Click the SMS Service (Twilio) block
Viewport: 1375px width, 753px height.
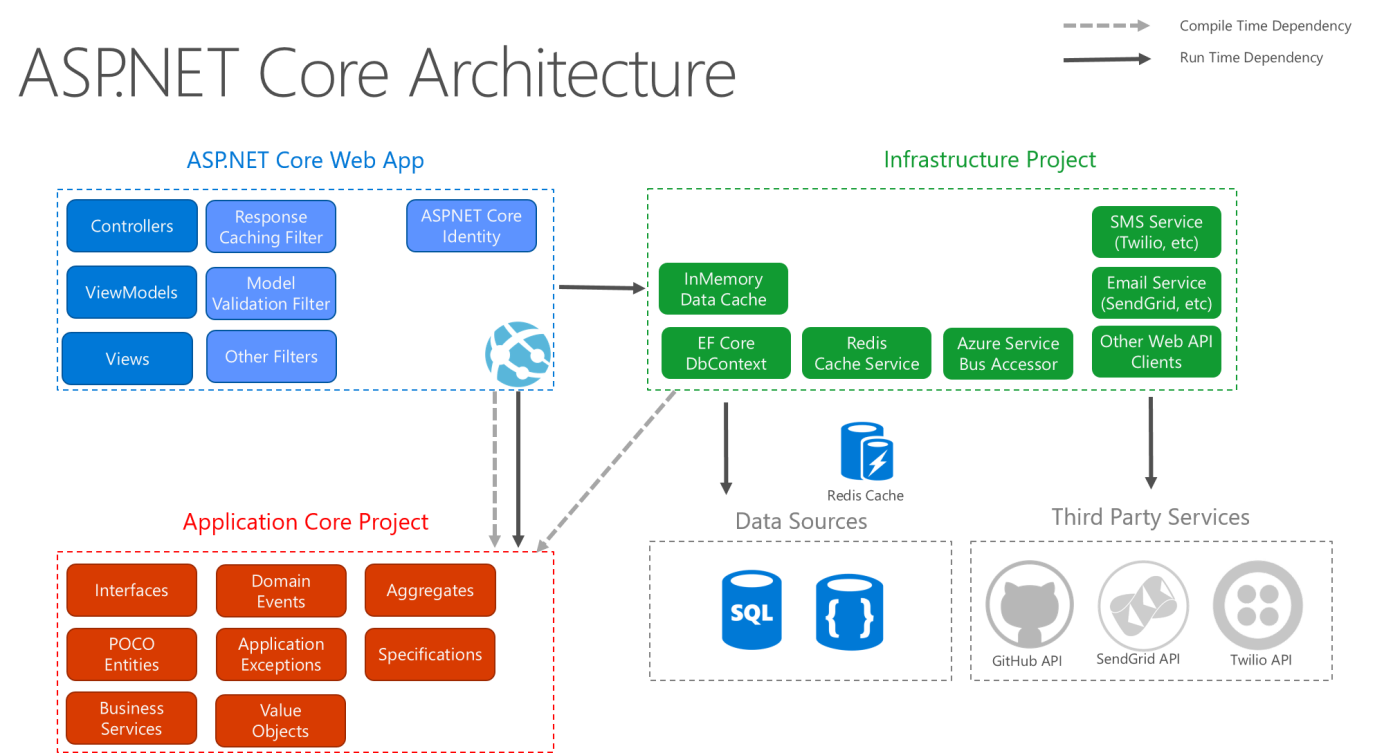click(x=1156, y=231)
